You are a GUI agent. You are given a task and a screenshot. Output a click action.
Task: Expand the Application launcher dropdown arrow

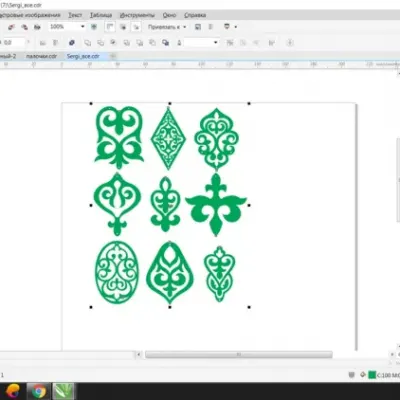tap(236, 27)
